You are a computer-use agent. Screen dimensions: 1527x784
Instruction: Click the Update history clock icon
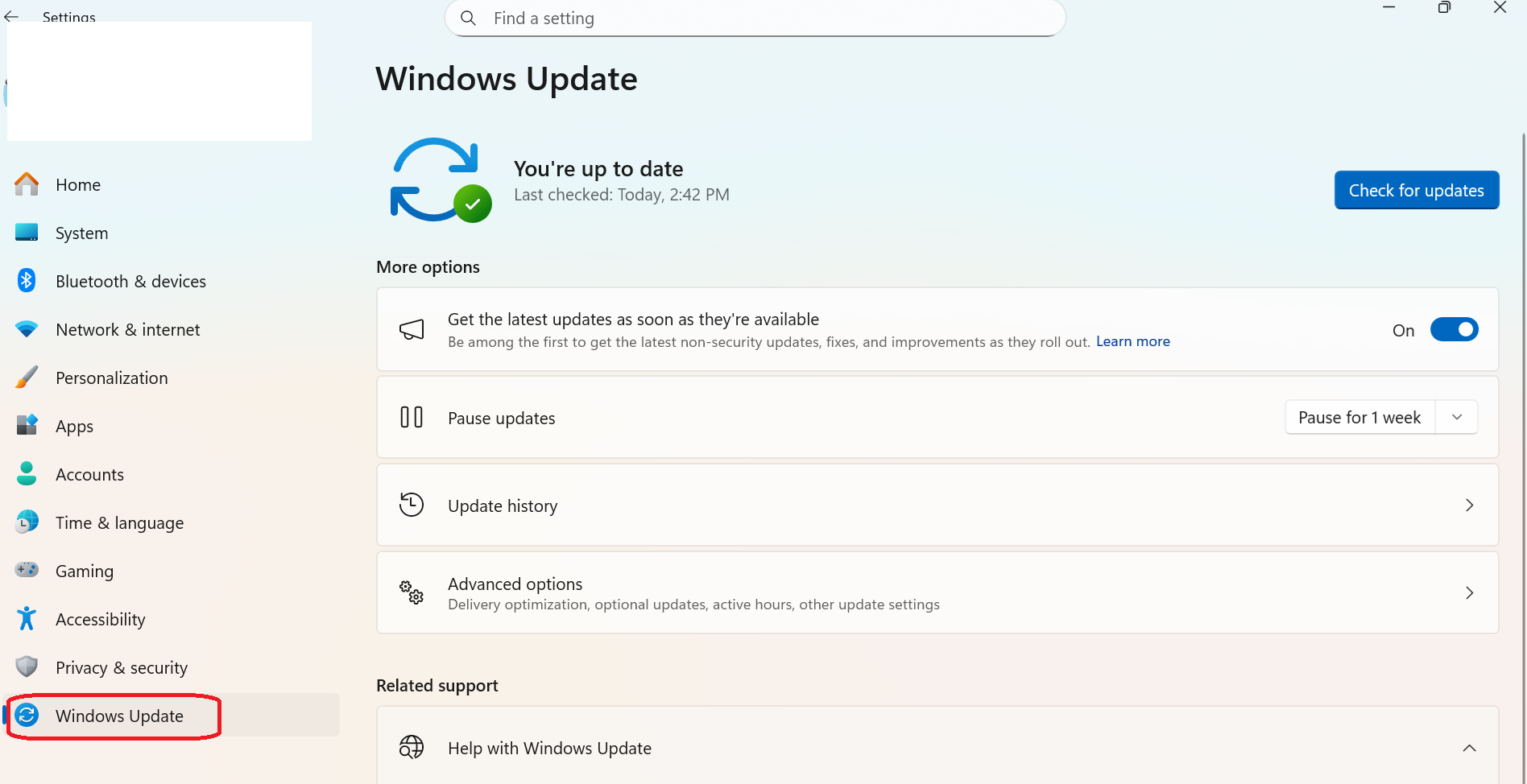[x=412, y=505]
